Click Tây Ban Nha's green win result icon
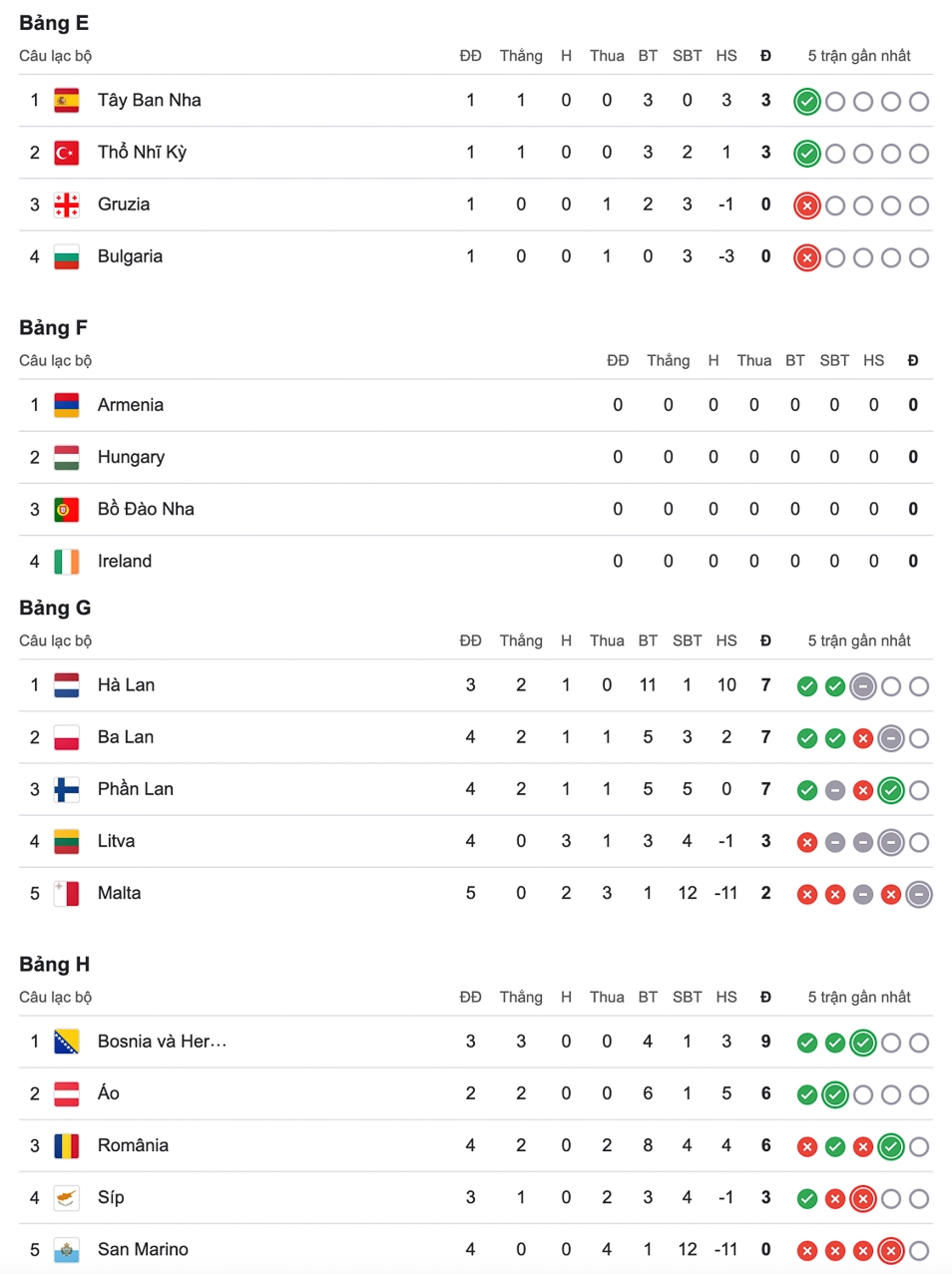 click(x=807, y=102)
